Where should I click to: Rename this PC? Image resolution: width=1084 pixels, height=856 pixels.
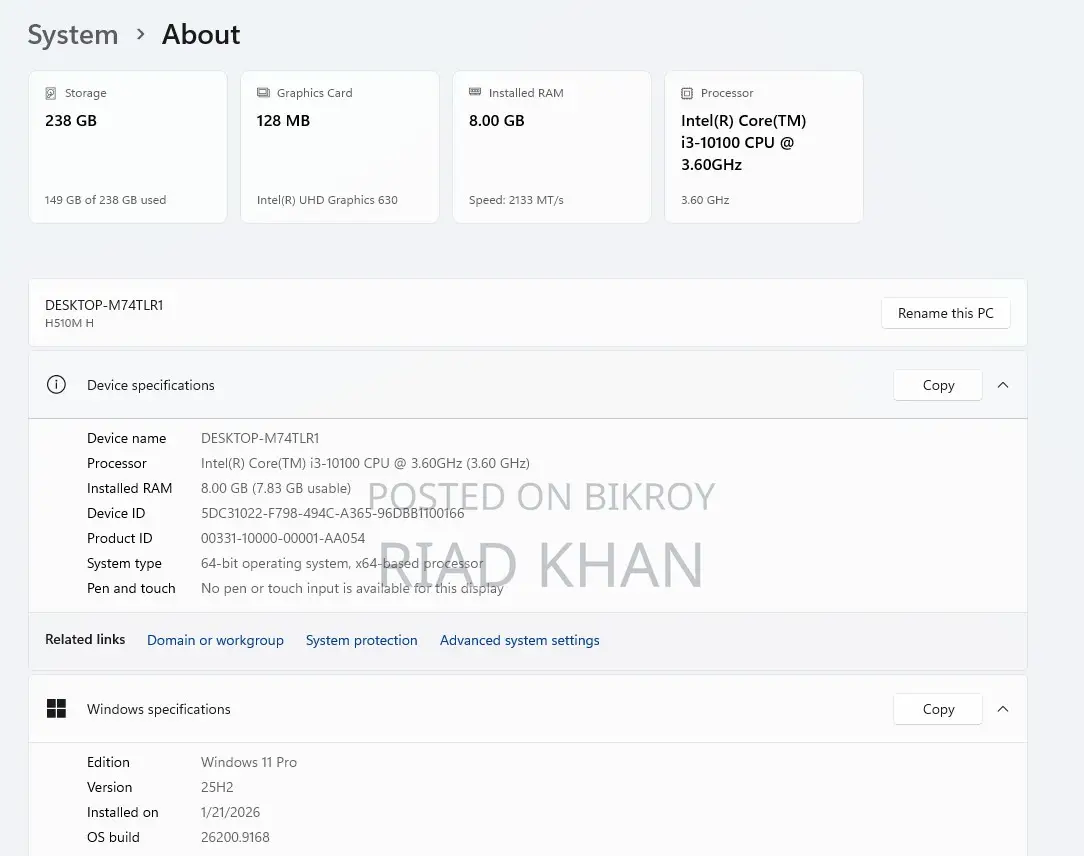pyautogui.click(x=945, y=313)
